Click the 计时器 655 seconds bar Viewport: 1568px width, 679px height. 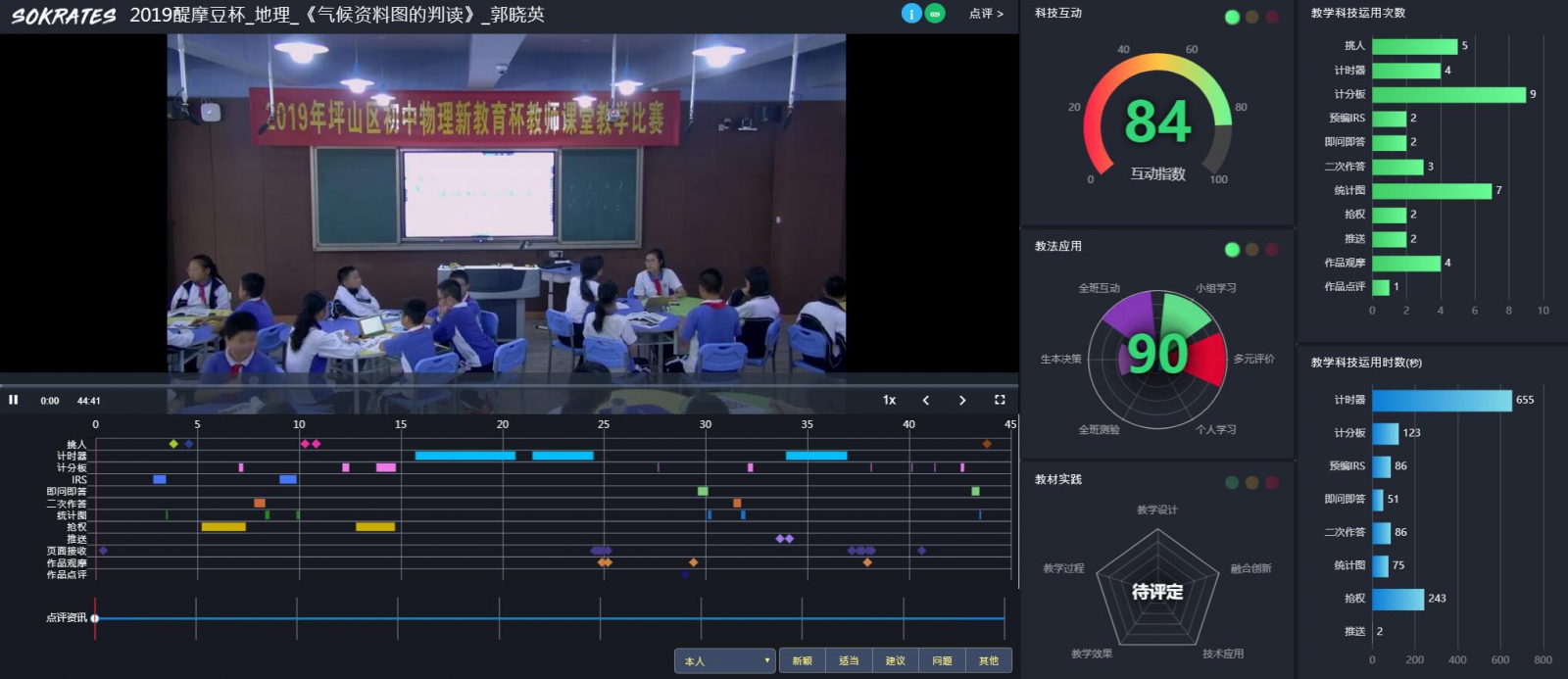[1442, 400]
